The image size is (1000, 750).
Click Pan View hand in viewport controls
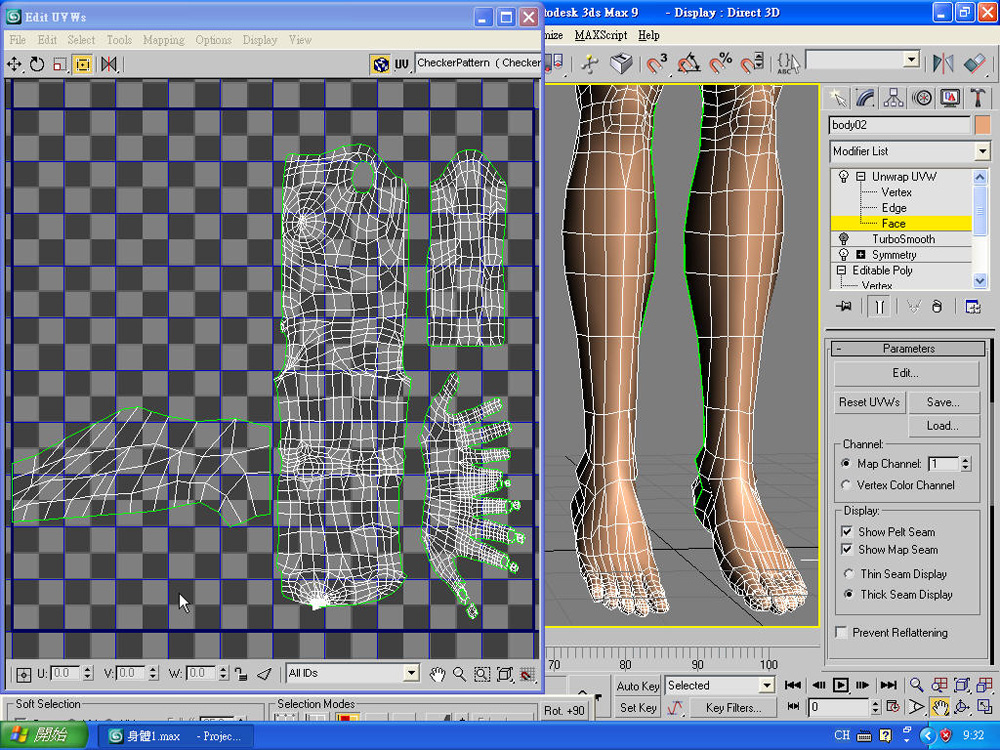[939, 707]
